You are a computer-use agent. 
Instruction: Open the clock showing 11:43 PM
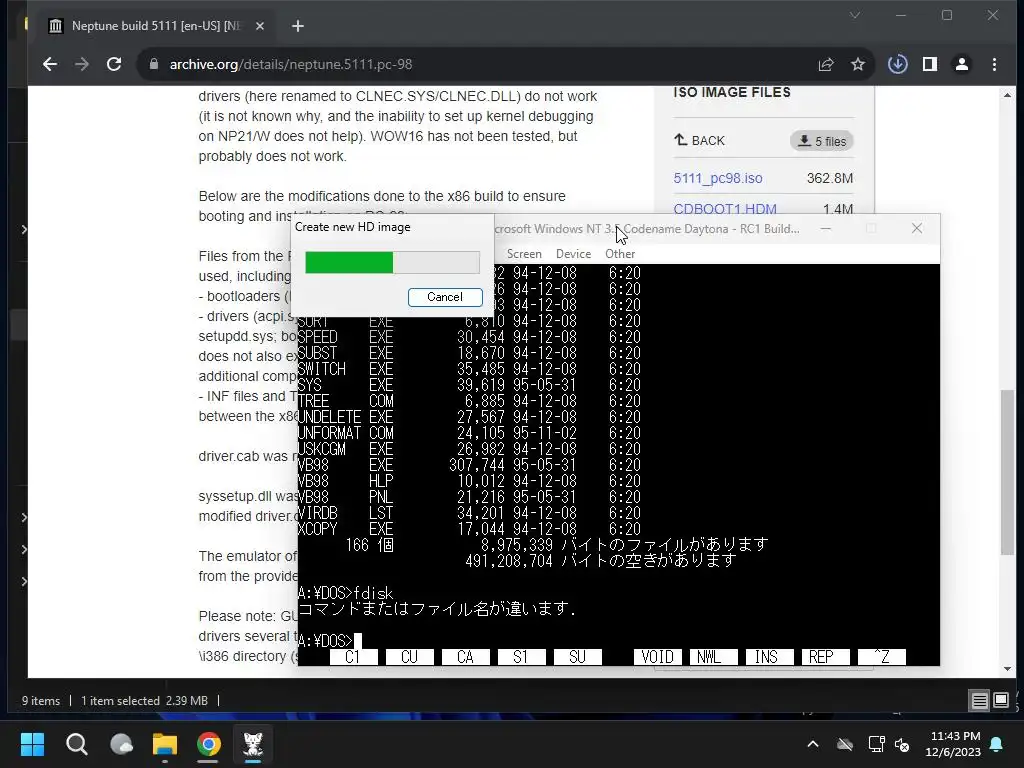pos(953,744)
